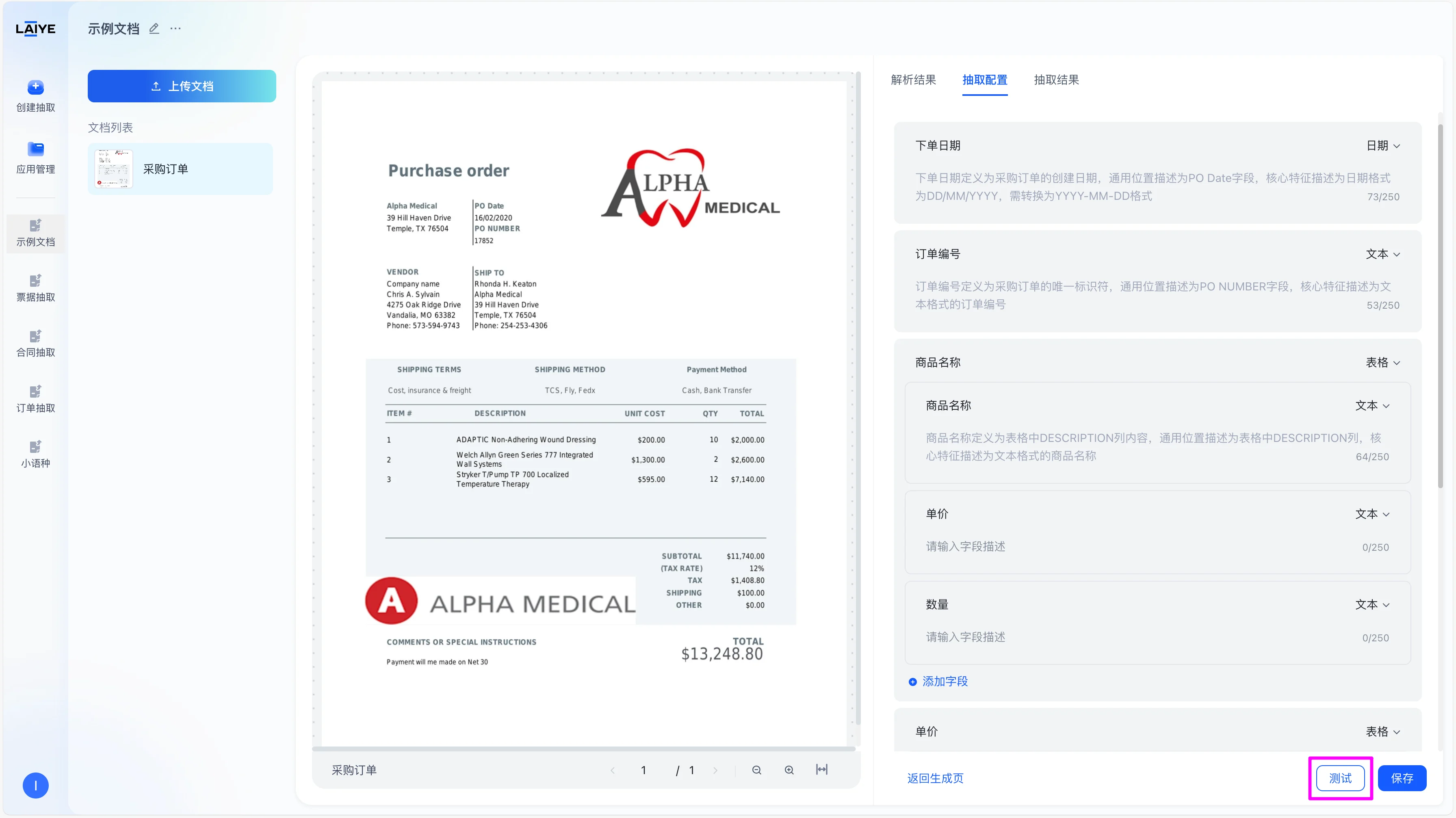This screenshot has width=1456, height=818.
Task: Click the 测试 button
Action: 1340,778
